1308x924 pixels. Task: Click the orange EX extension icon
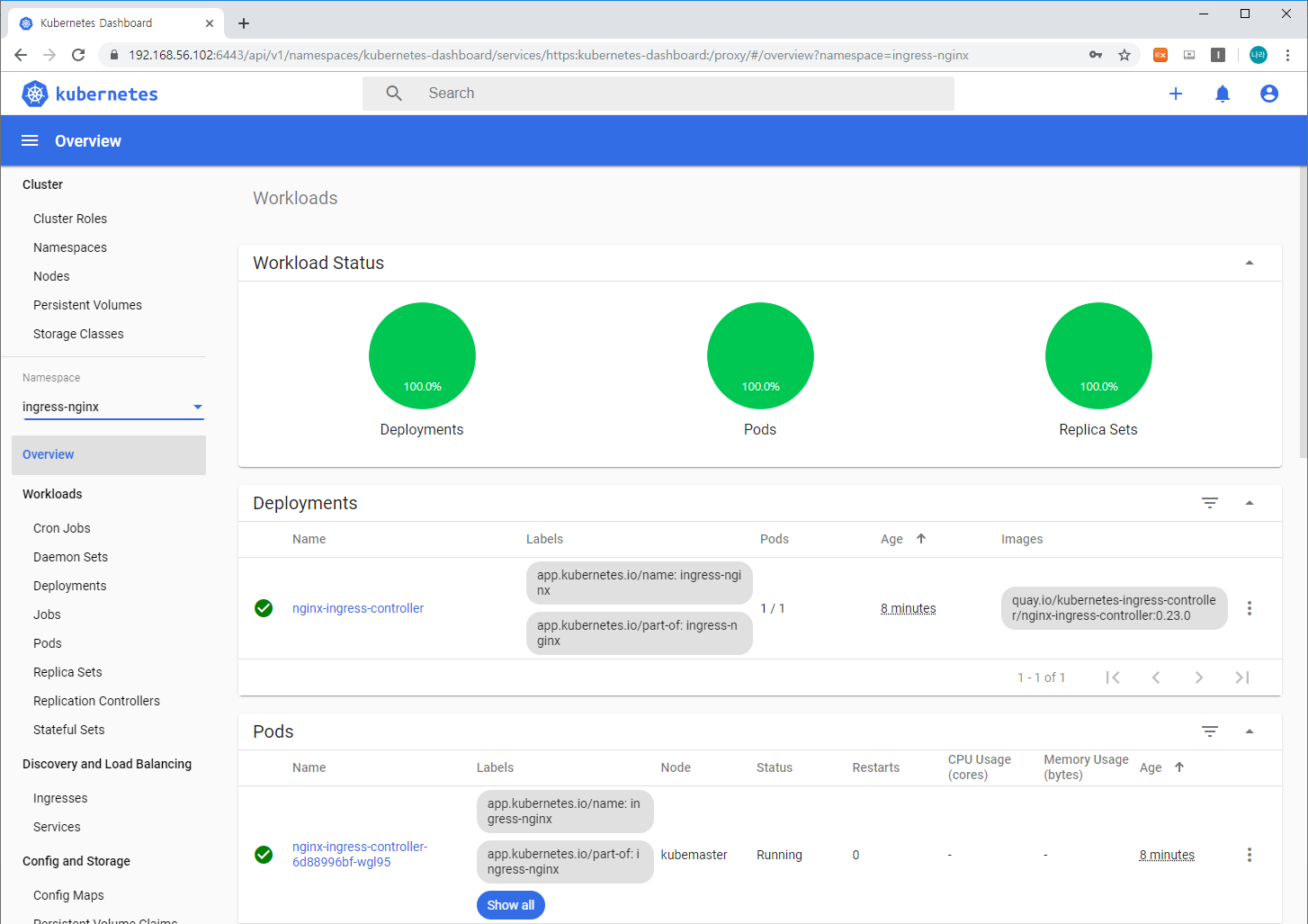pos(1160,55)
